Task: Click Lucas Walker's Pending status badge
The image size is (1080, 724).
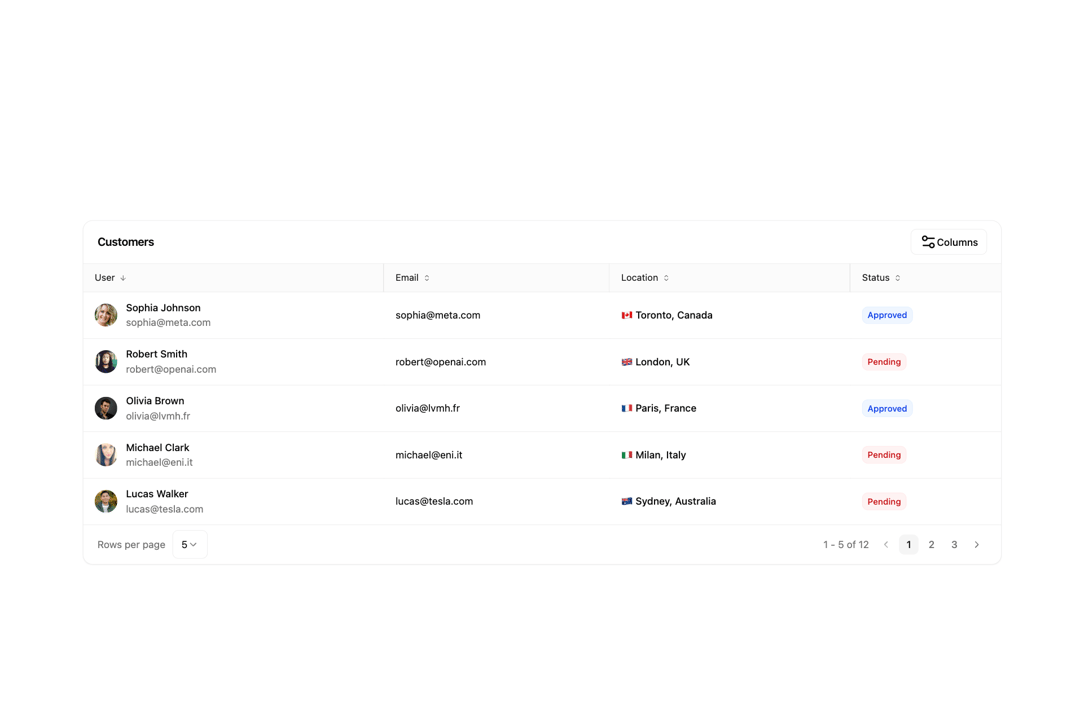Action: (884, 501)
